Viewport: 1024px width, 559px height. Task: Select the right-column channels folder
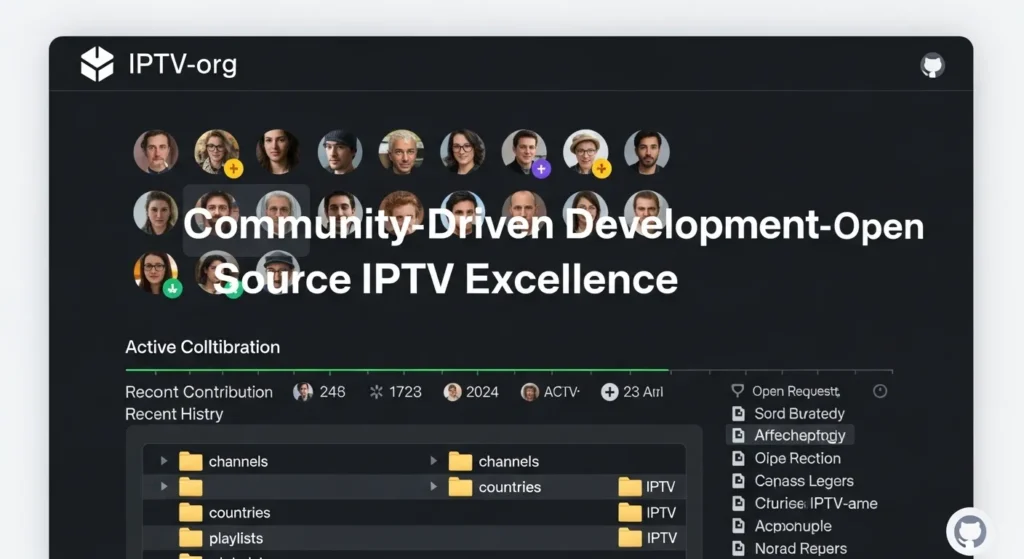point(494,461)
